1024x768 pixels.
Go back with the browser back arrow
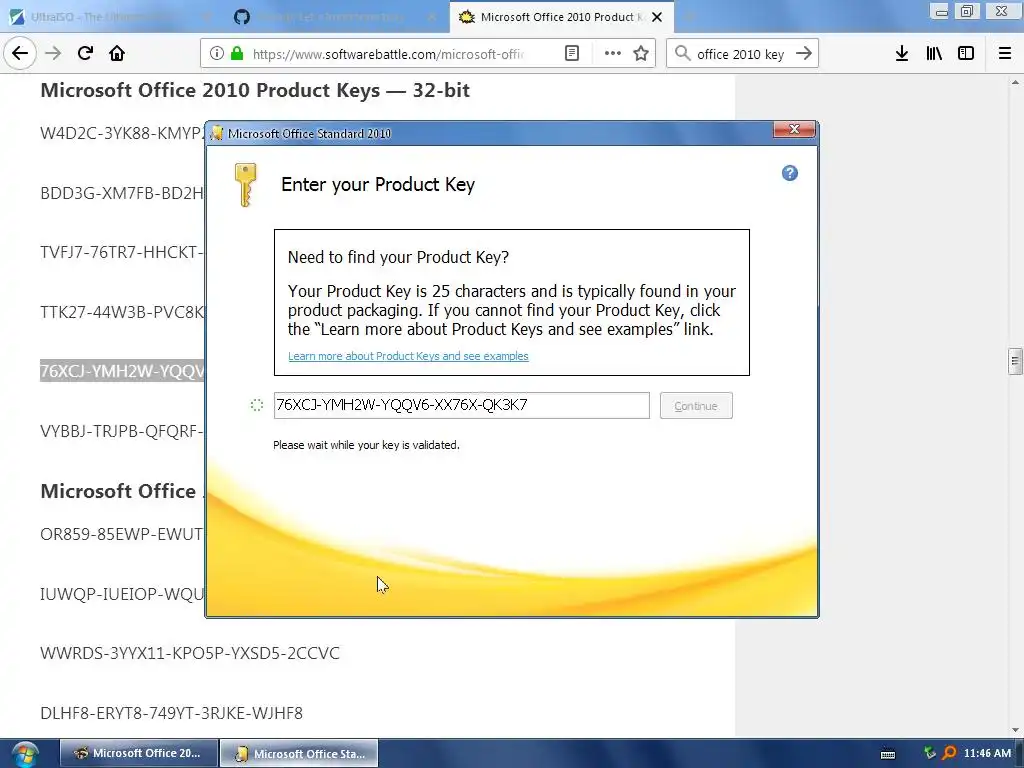point(20,53)
